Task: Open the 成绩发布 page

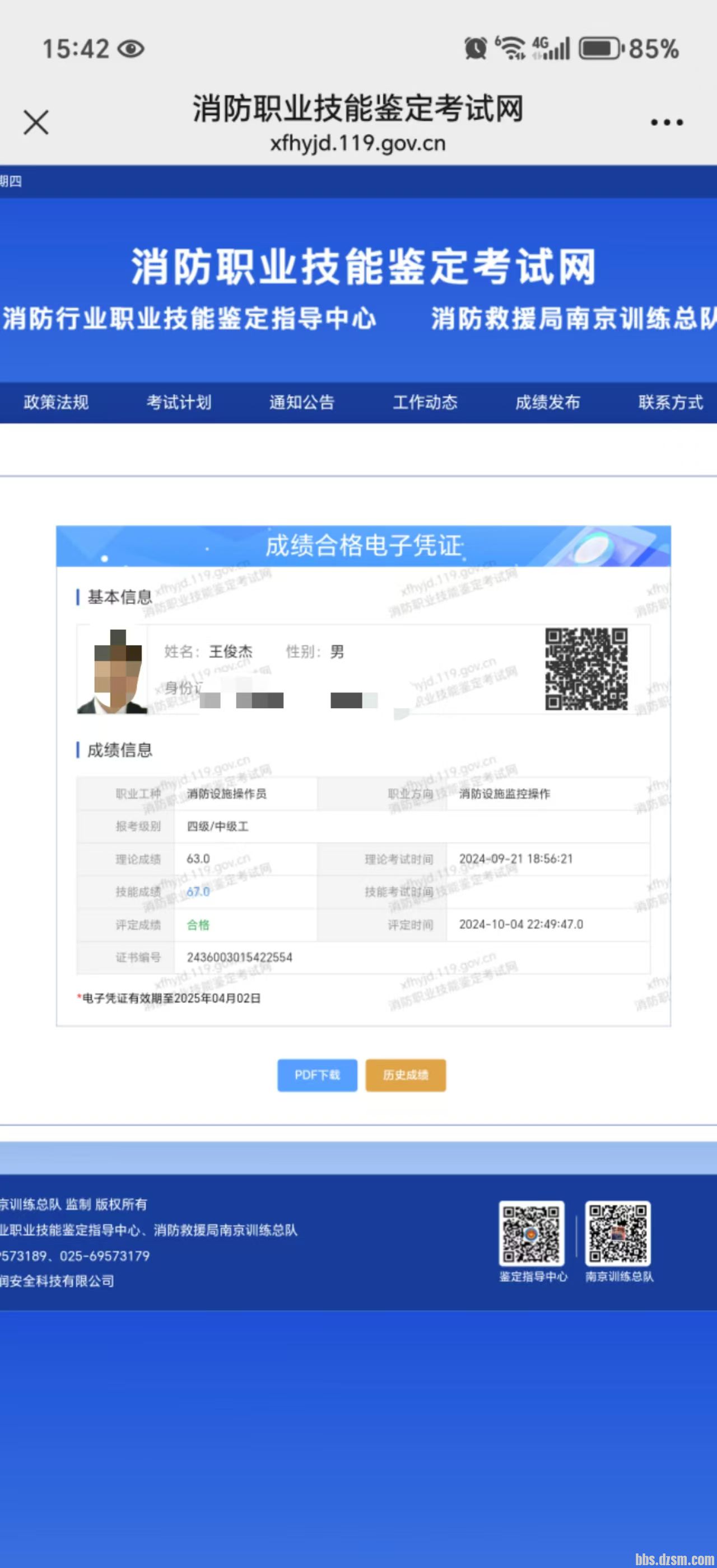Action: [x=548, y=402]
